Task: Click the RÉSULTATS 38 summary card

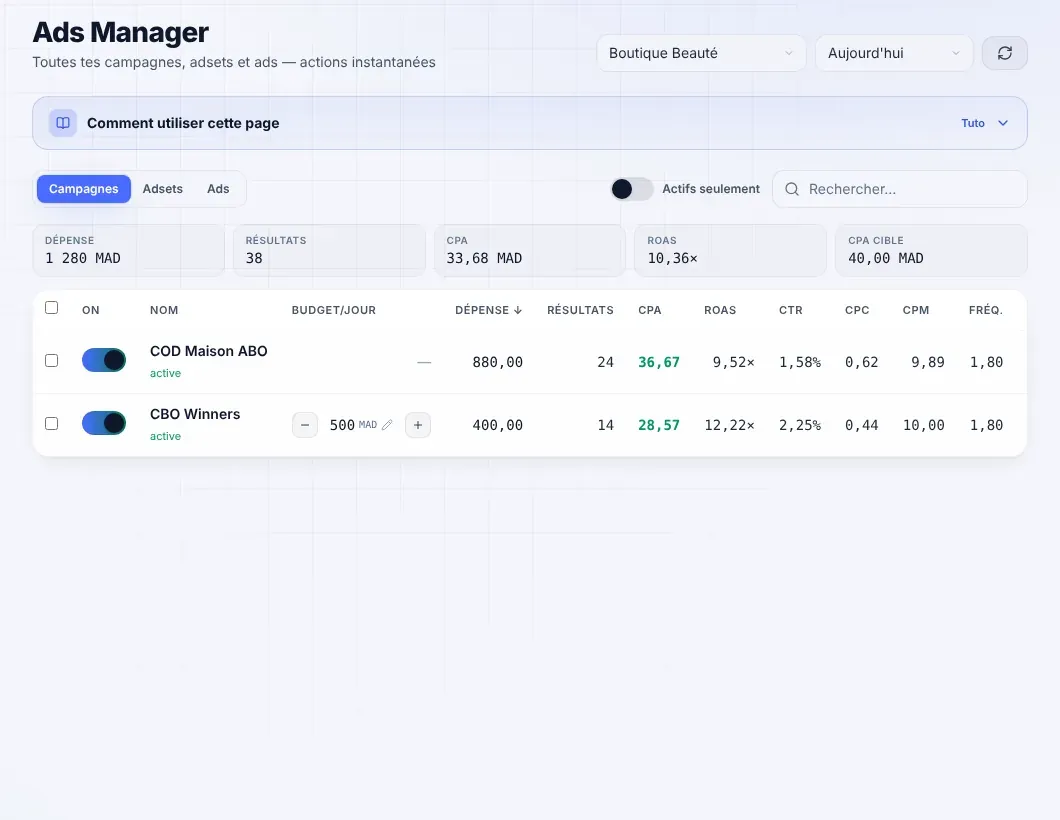Action: coord(329,251)
